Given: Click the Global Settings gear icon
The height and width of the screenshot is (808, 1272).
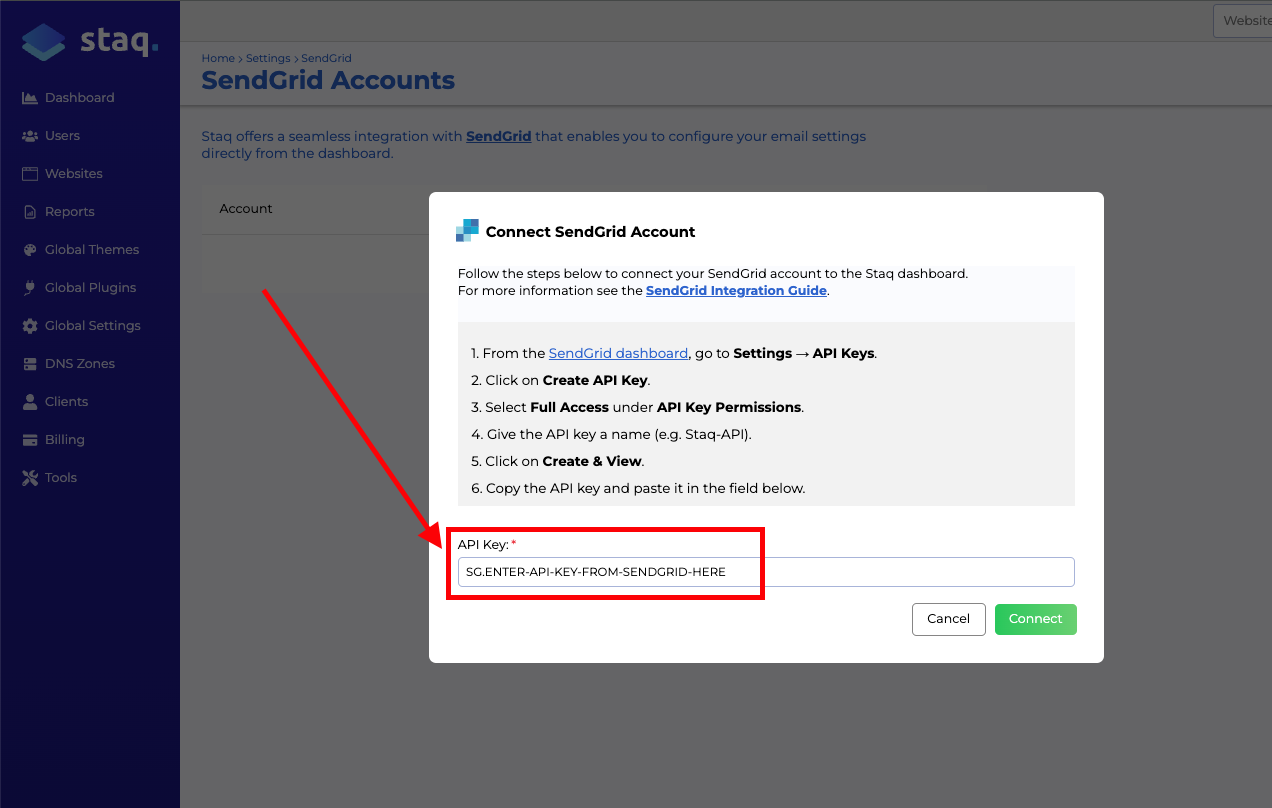Looking at the screenshot, I should (x=30, y=326).
